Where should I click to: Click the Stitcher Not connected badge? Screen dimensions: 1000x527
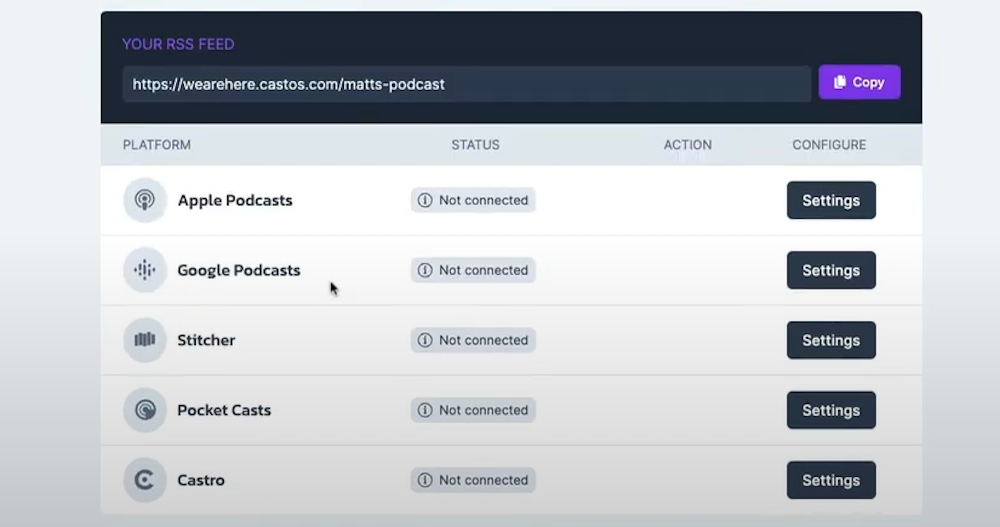point(473,340)
